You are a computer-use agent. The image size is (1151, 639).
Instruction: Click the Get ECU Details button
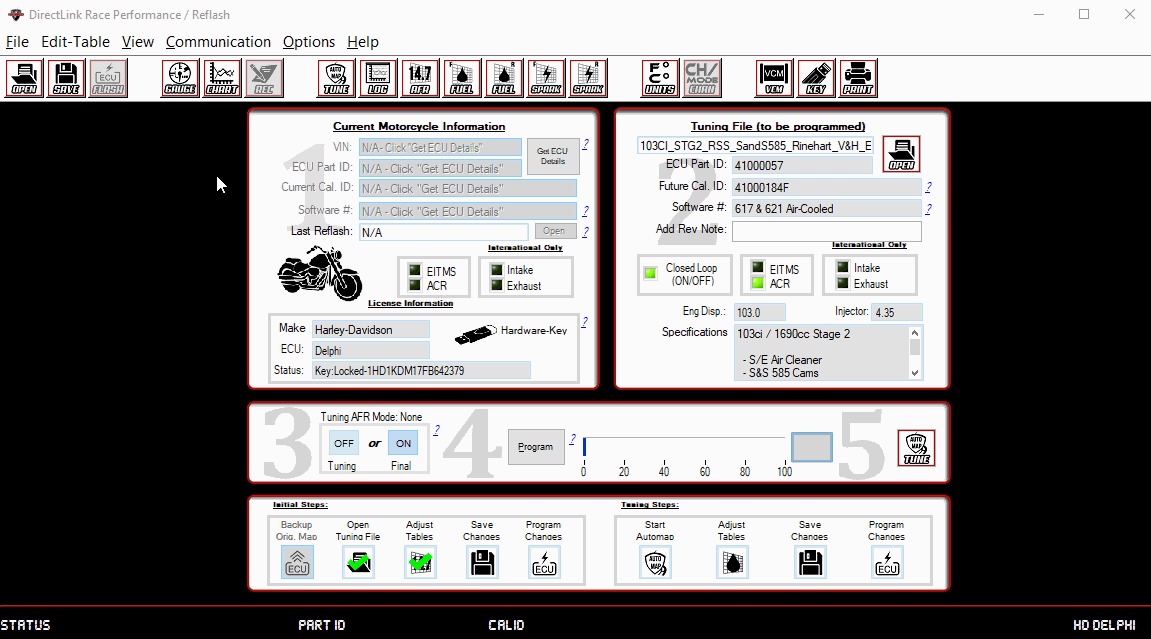[x=553, y=156]
